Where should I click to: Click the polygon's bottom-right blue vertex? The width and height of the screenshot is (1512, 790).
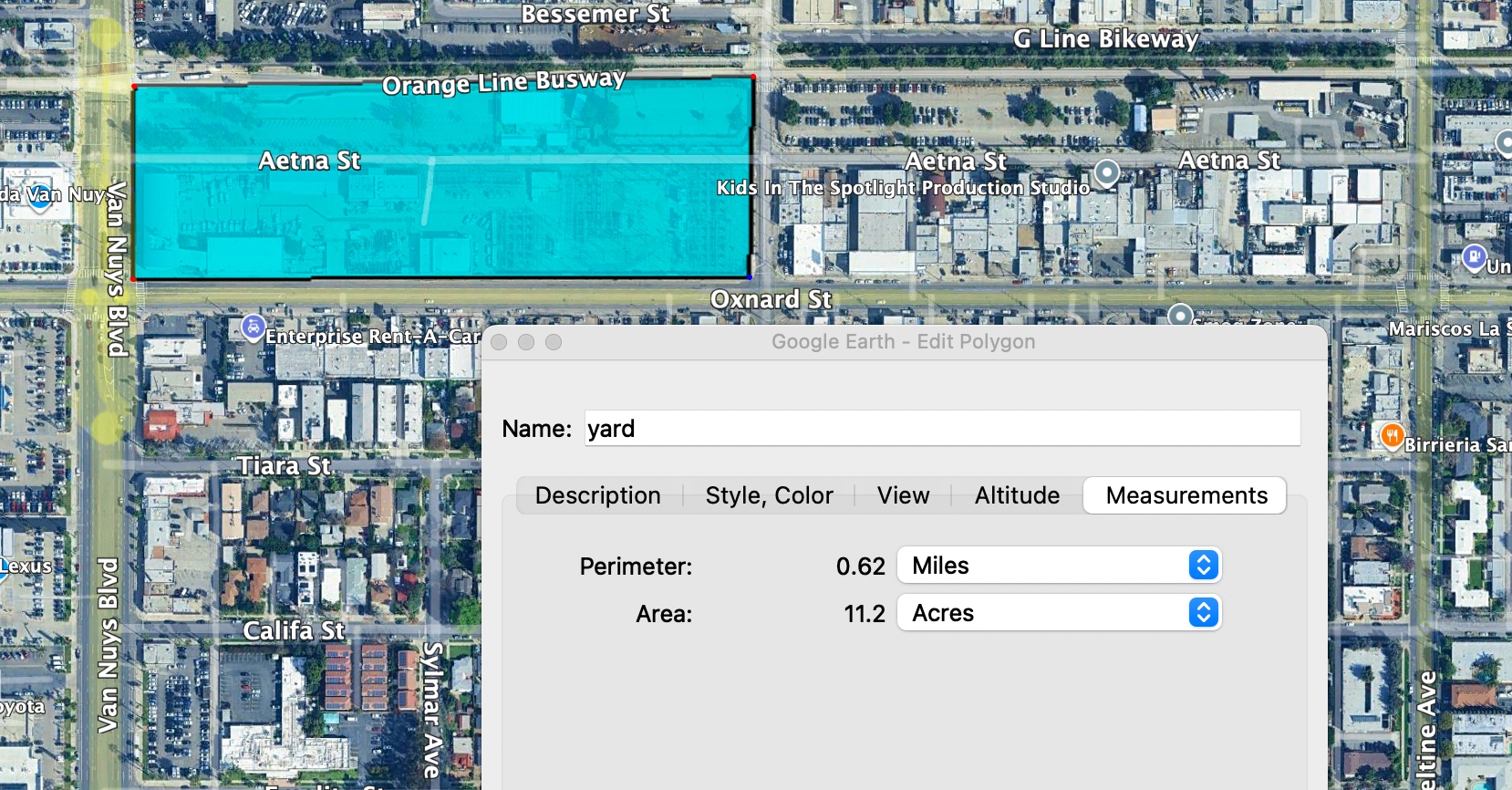pos(750,277)
